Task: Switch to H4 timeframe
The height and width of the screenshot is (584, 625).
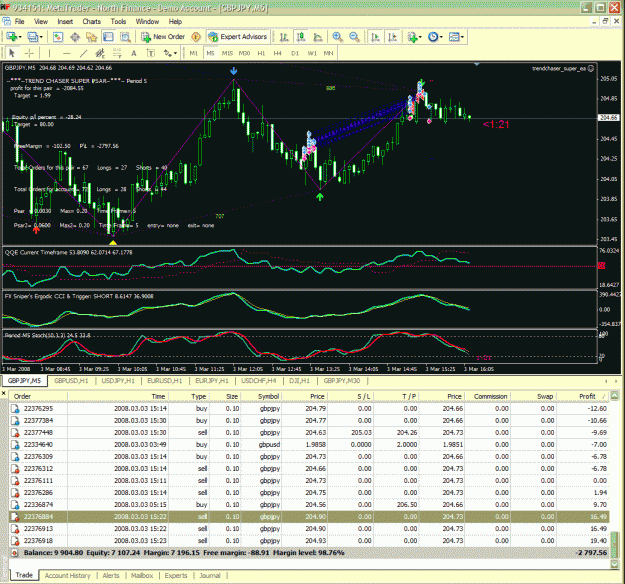Action: pos(278,53)
